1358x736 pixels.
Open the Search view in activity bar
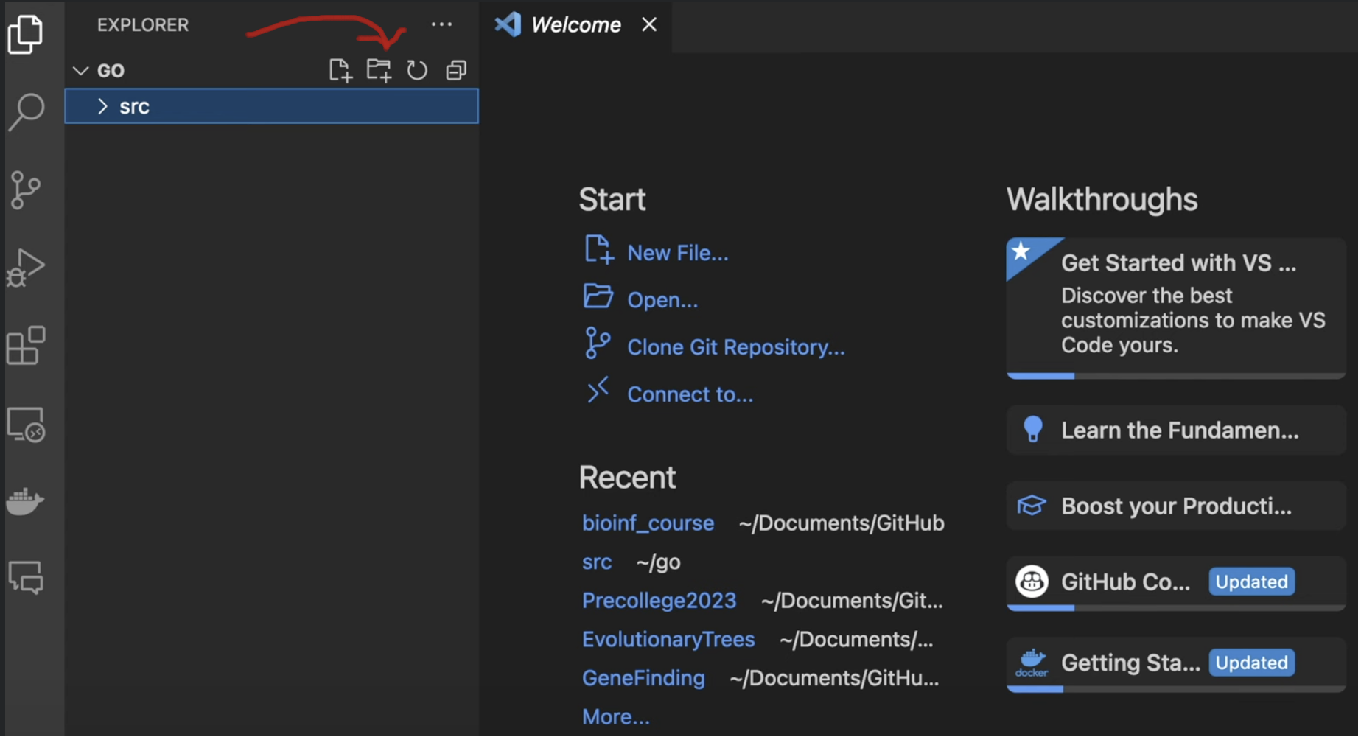point(26,111)
